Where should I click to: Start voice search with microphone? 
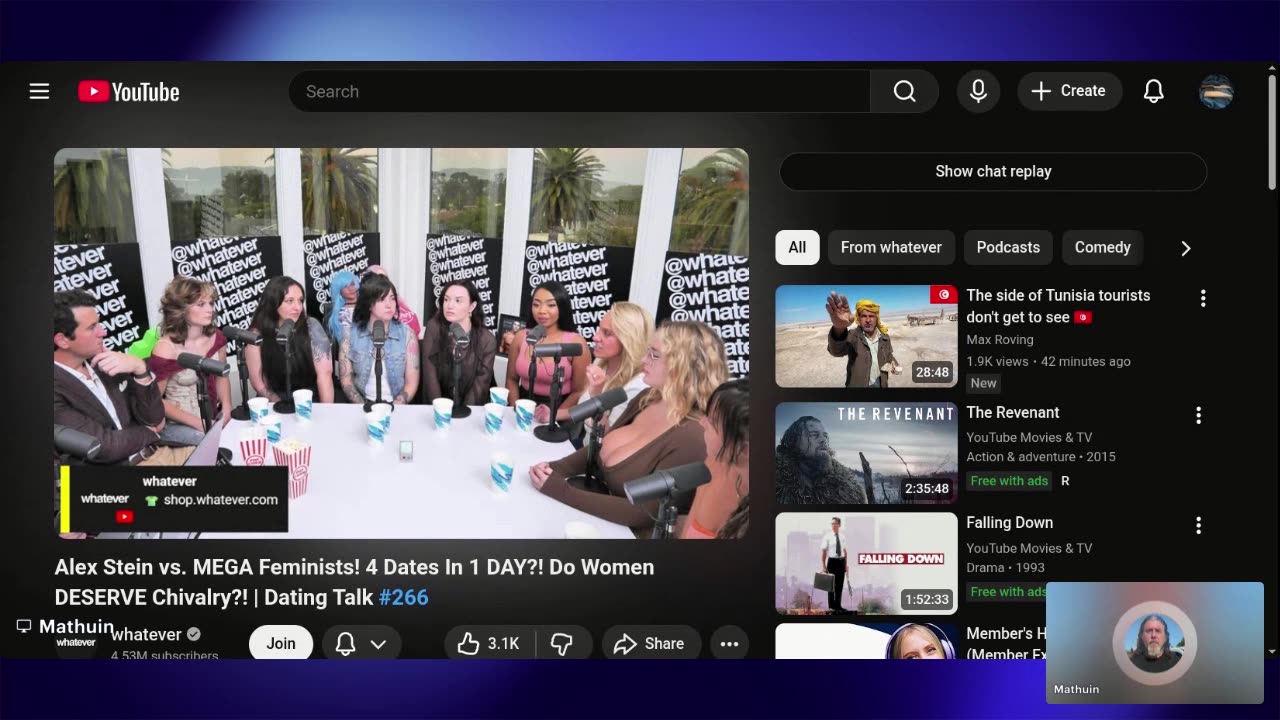point(978,91)
